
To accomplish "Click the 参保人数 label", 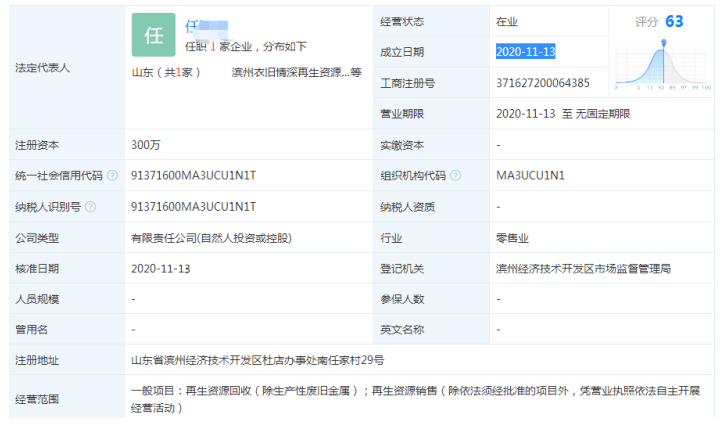I will point(402,299).
